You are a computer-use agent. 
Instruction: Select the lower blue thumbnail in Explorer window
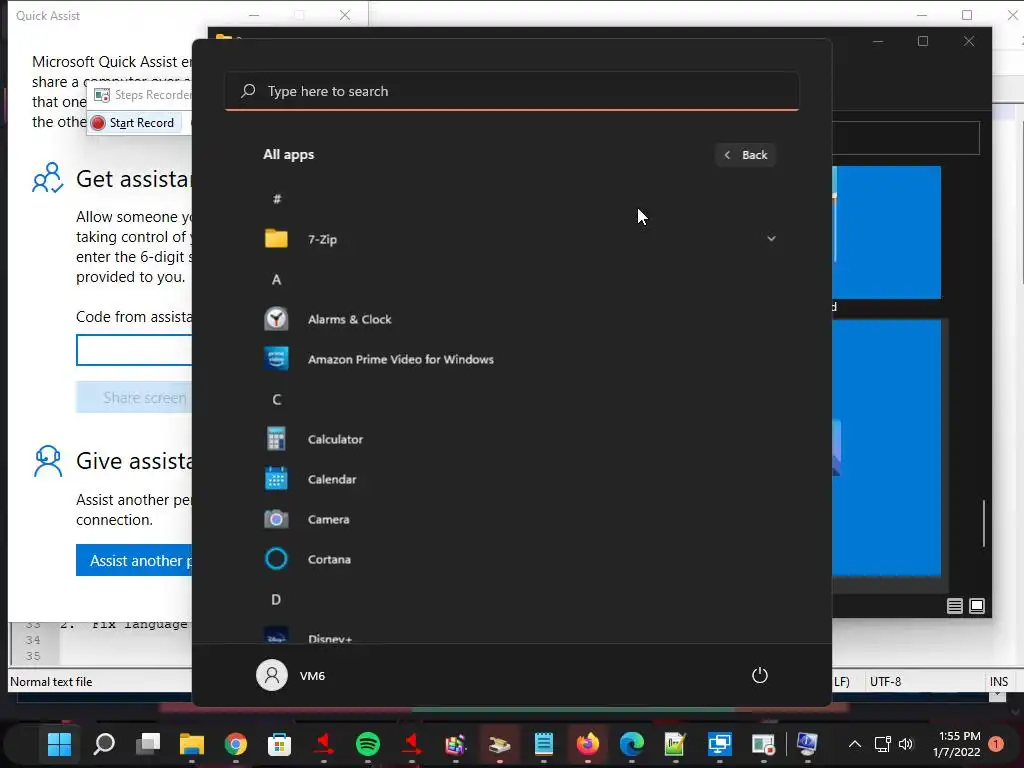[x=887, y=447]
